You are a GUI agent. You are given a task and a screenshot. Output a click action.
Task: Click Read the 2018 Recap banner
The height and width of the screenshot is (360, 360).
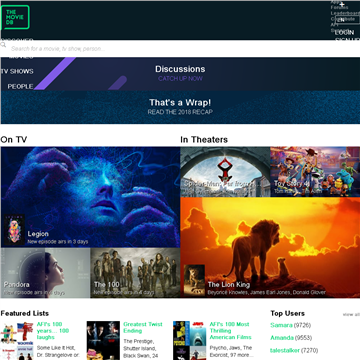pyautogui.click(x=180, y=107)
